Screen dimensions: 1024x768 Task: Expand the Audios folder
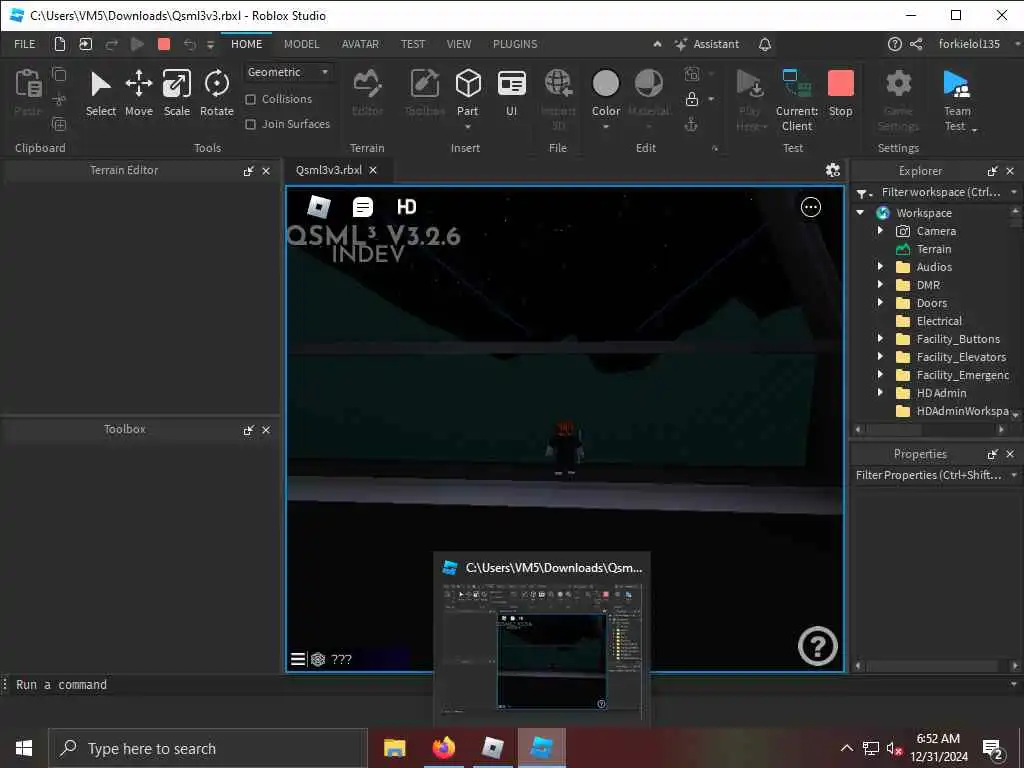click(x=880, y=266)
